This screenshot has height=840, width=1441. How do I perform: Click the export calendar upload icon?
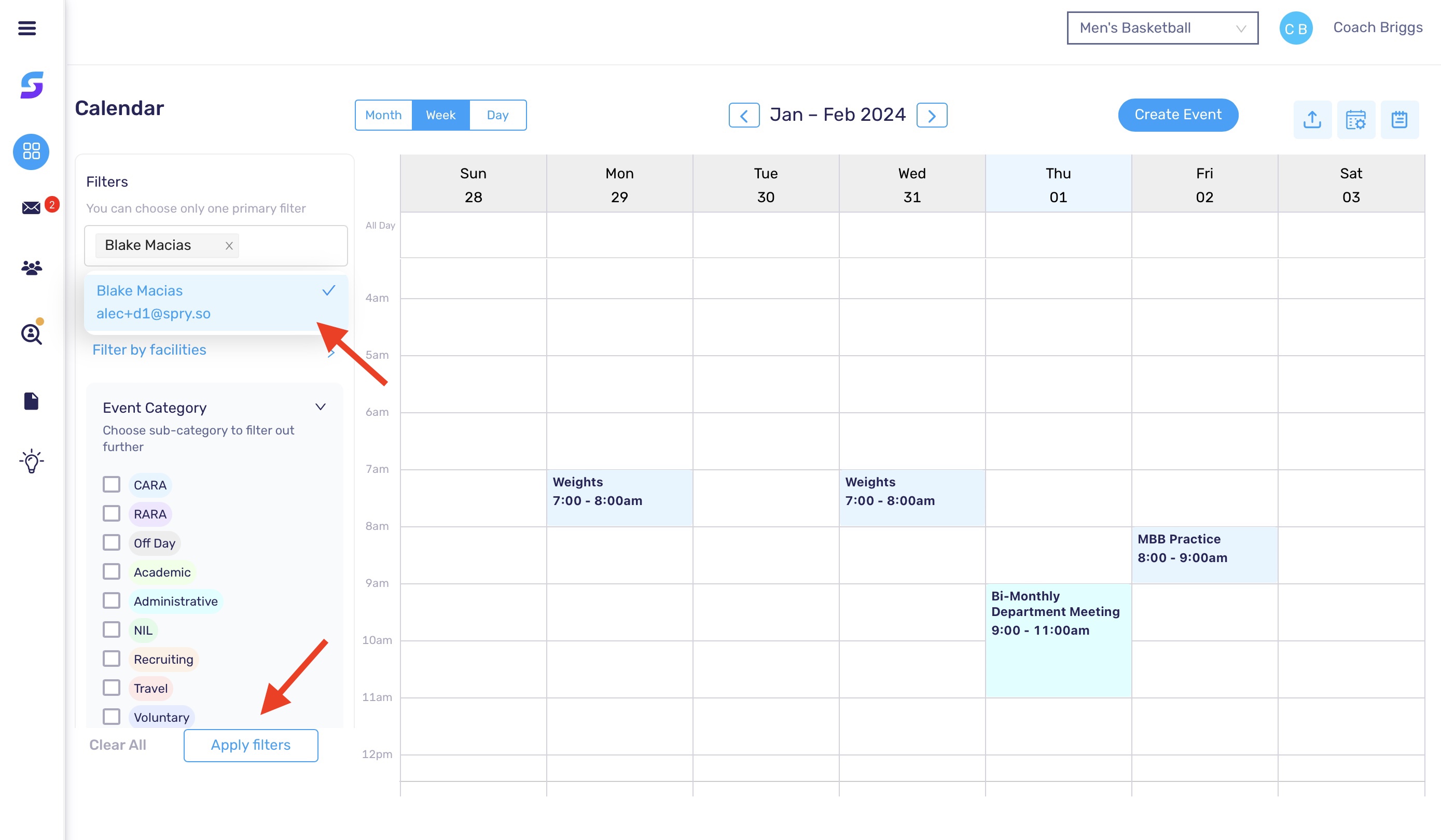point(1312,119)
